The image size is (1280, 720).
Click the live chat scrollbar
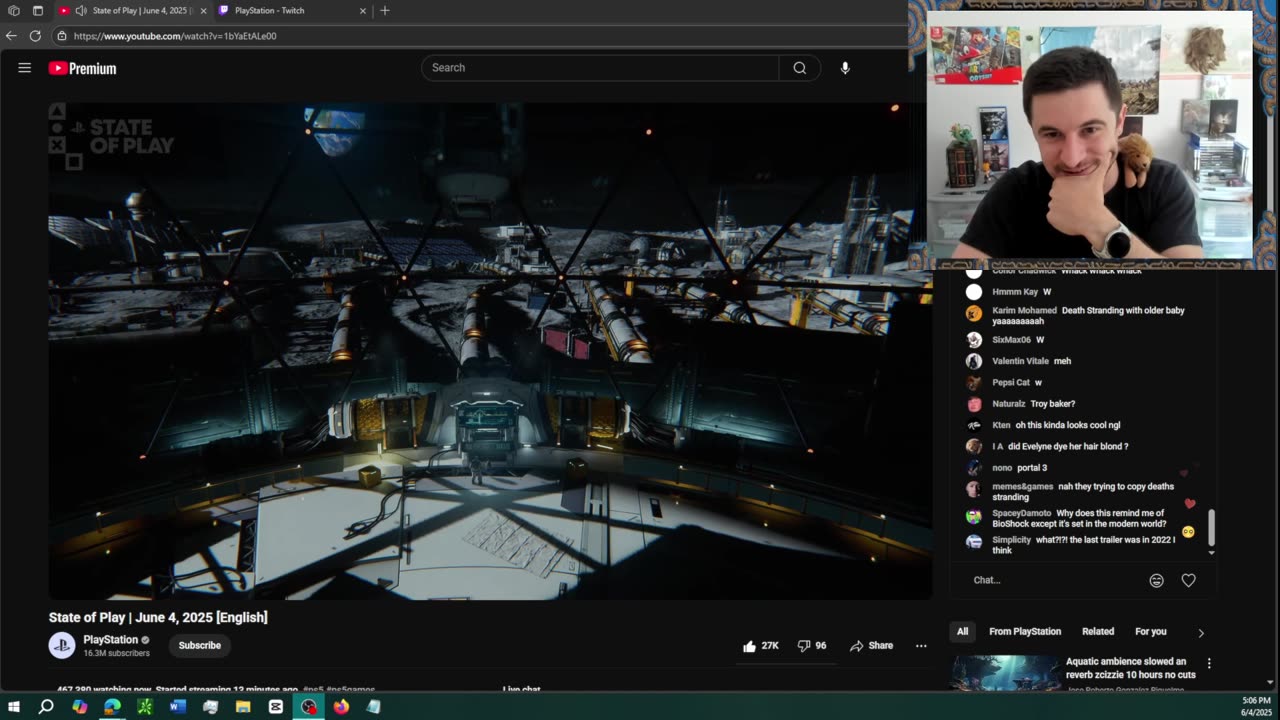click(1211, 525)
